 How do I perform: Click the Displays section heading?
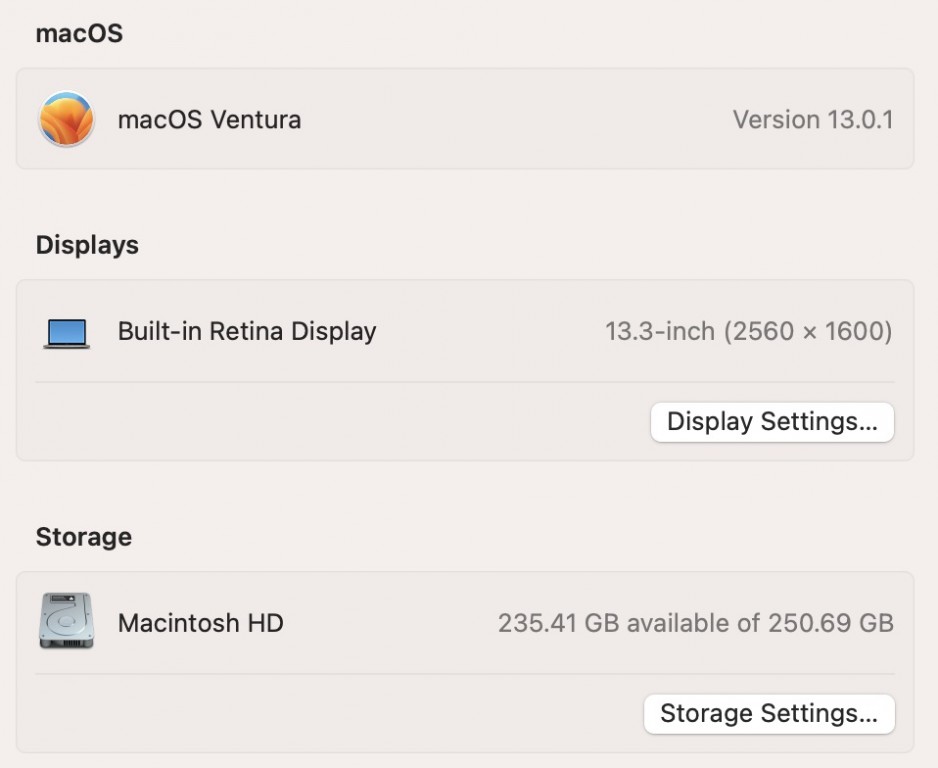coord(87,245)
